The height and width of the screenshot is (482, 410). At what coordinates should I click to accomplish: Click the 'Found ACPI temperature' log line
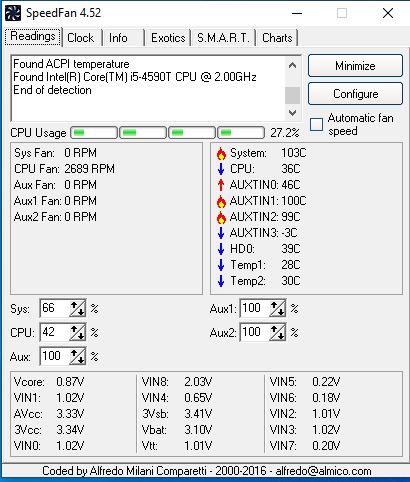(71, 64)
